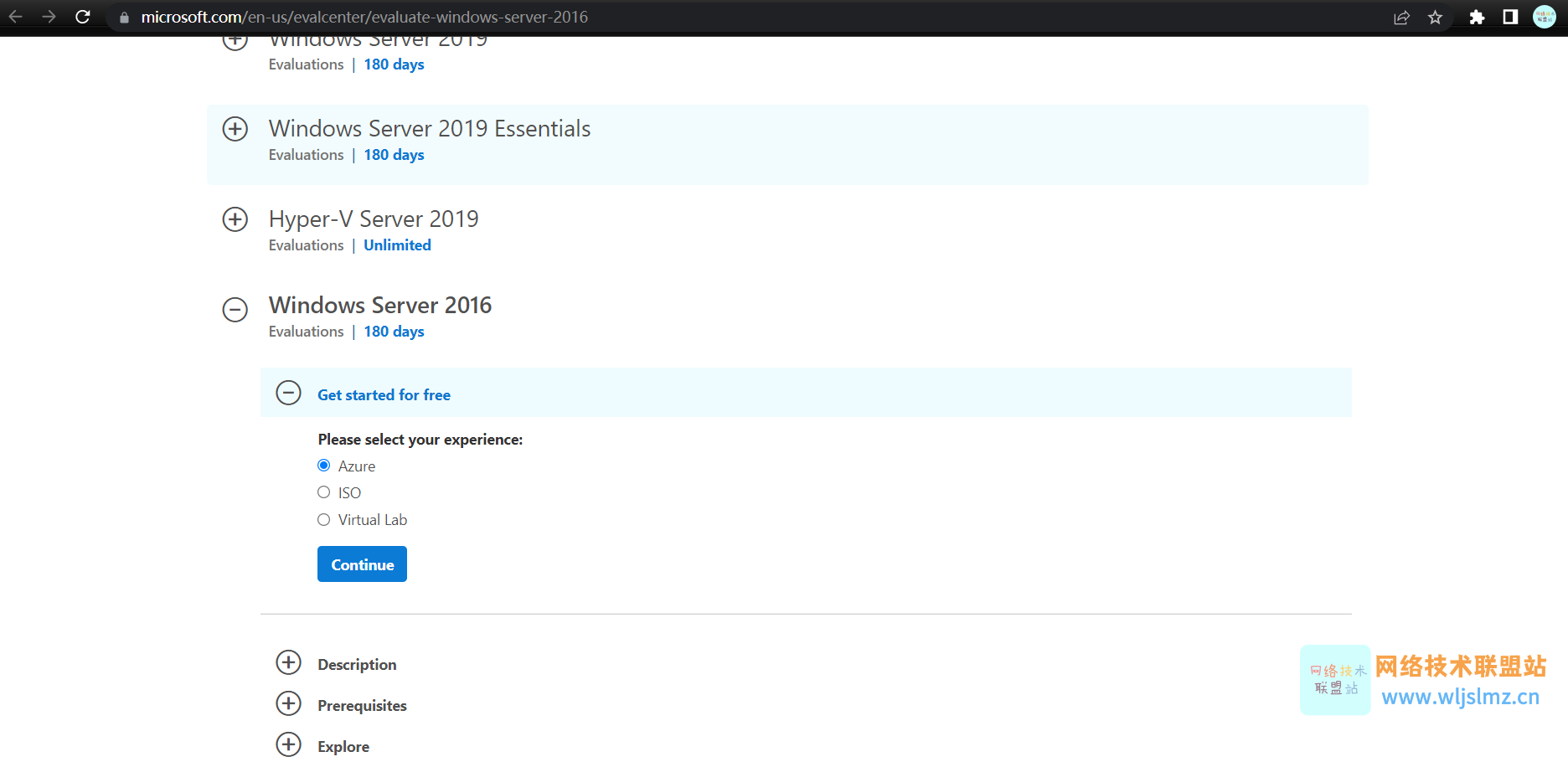Click 180 days under Windows Server 2016
This screenshot has height=762, width=1568.
(x=394, y=332)
